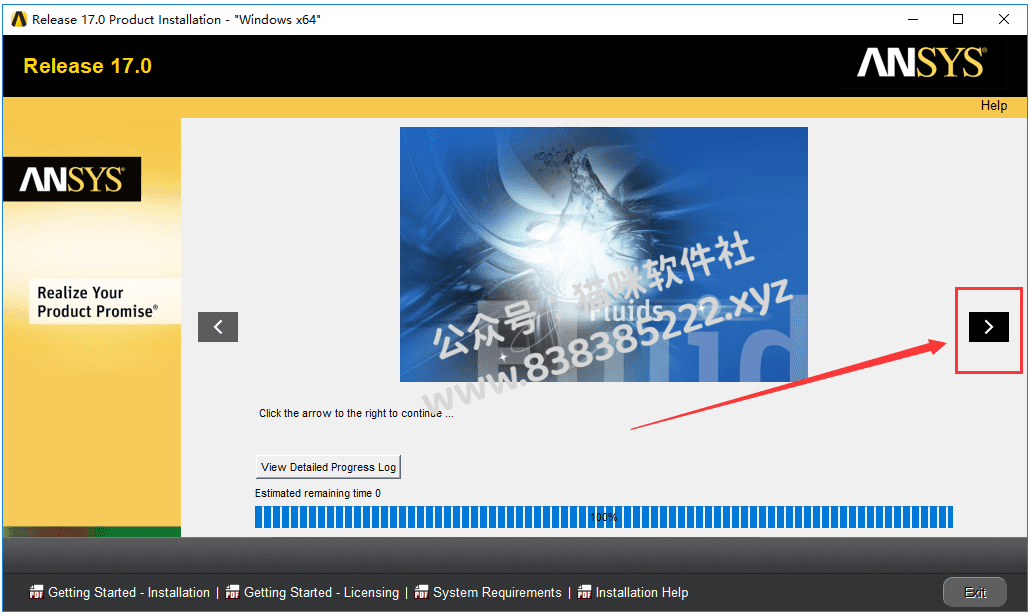Open the Getting Started - Licensing PDF icon

click(232, 593)
